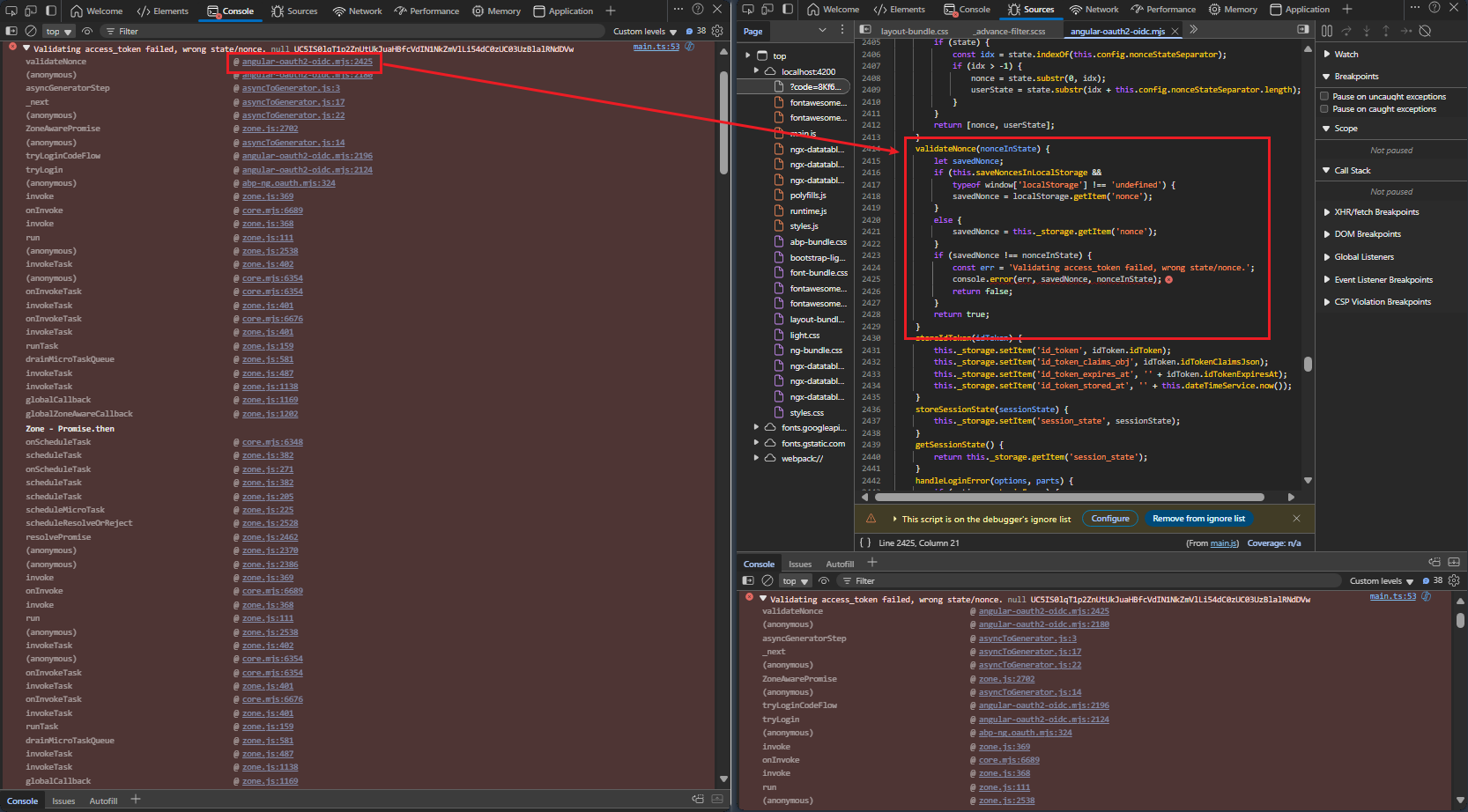1468x812 pixels.
Task: Close the angular-oauth2-oidc.mjs file tab
Action: point(1175,32)
